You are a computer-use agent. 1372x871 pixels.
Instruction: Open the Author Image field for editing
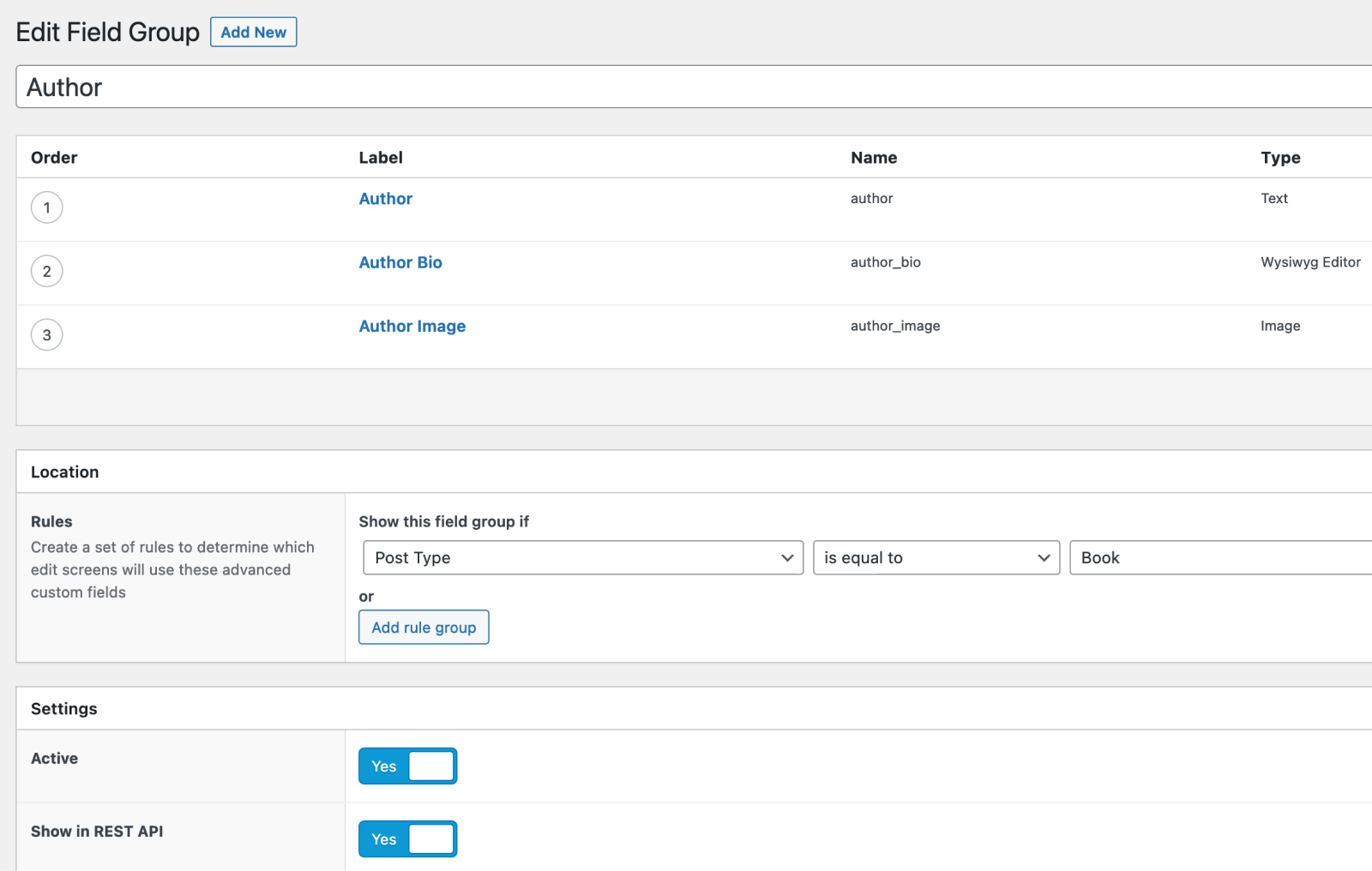pyautogui.click(x=412, y=326)
